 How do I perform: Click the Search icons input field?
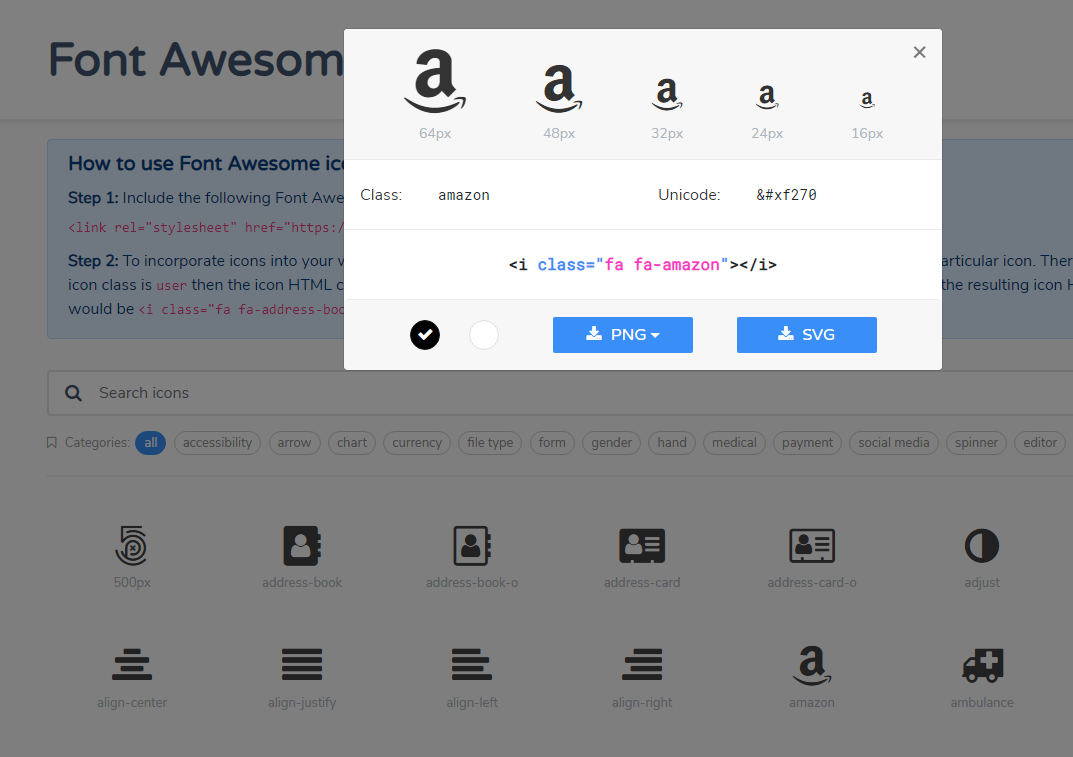560,393
